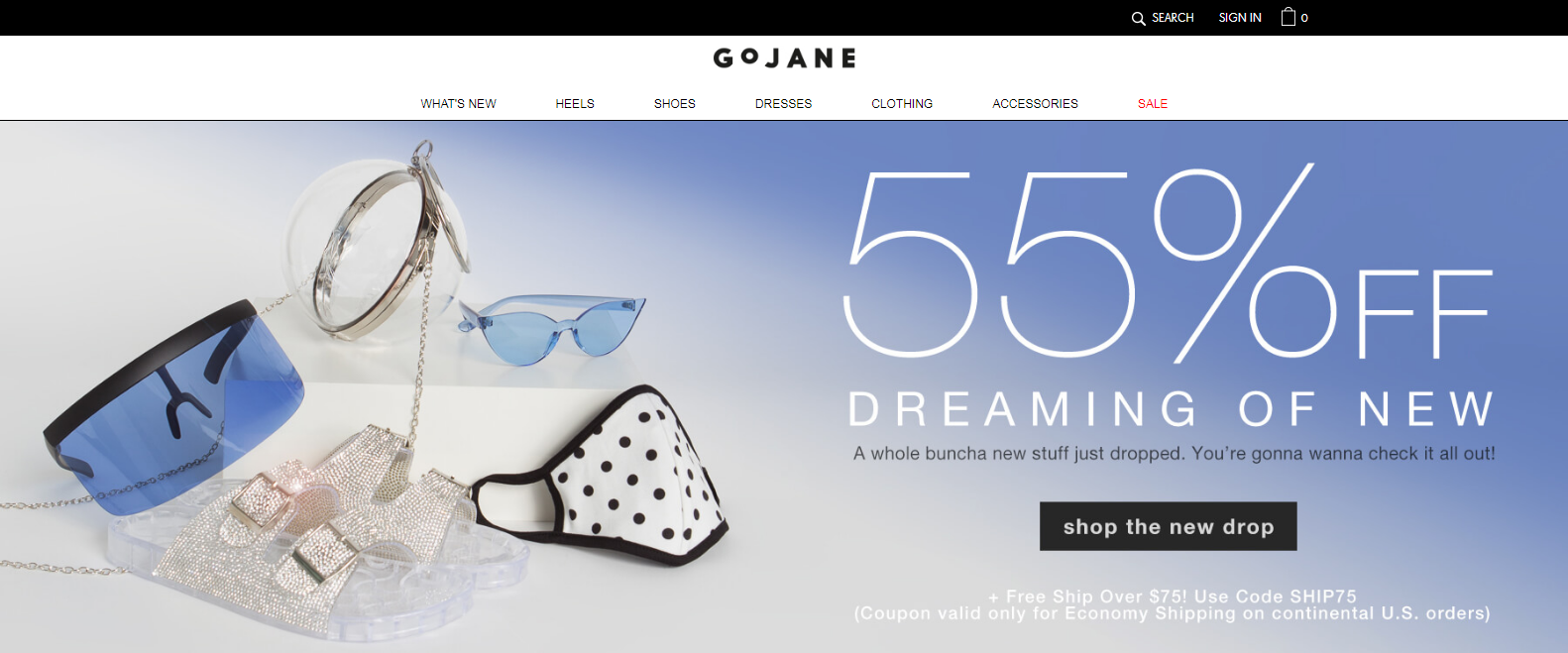Click the DREAMING OF NEW heading

[1171, 408]
